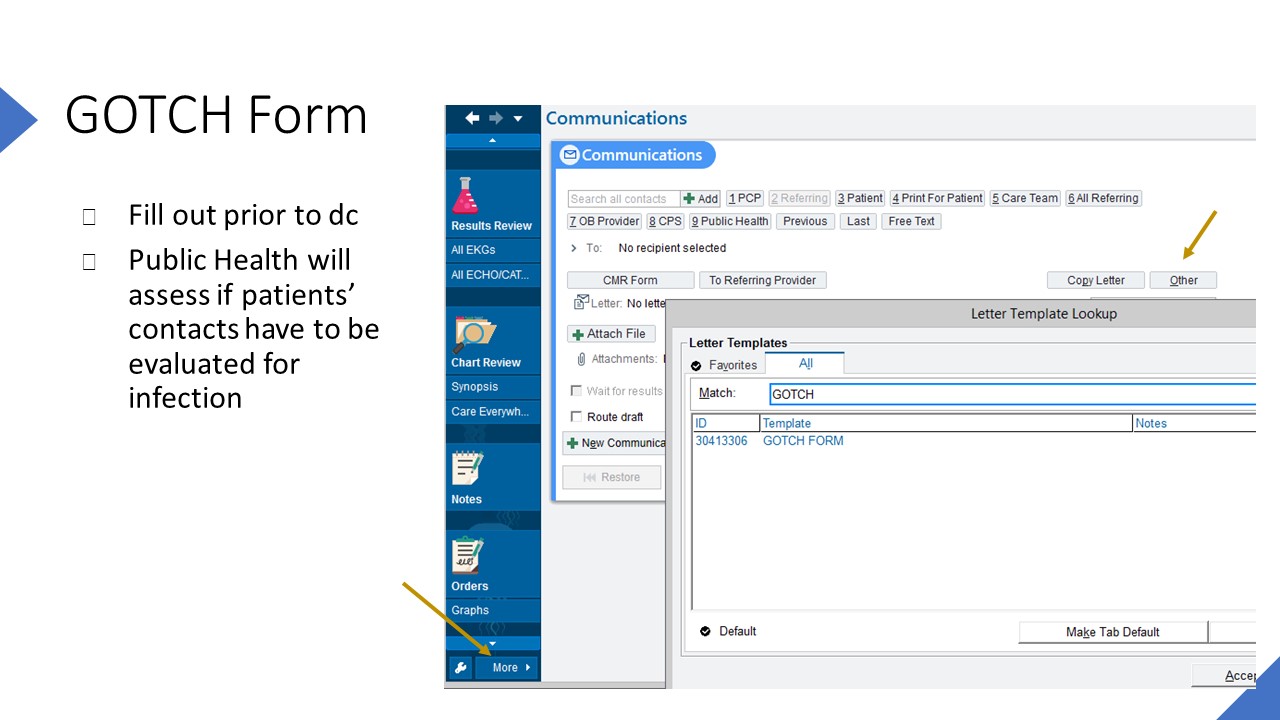Toggle the Wait for results checkbox
The width and height of the screenshot is (1280, 720).
click(576, 391)
